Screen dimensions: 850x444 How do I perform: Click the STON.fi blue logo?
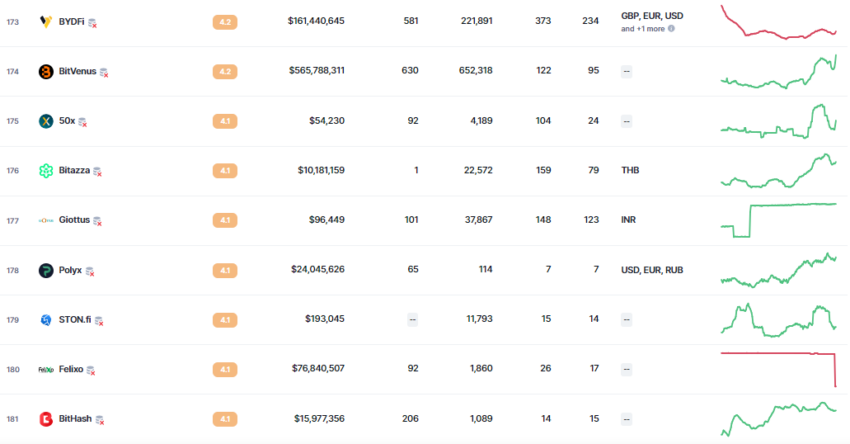coord(46,320)
